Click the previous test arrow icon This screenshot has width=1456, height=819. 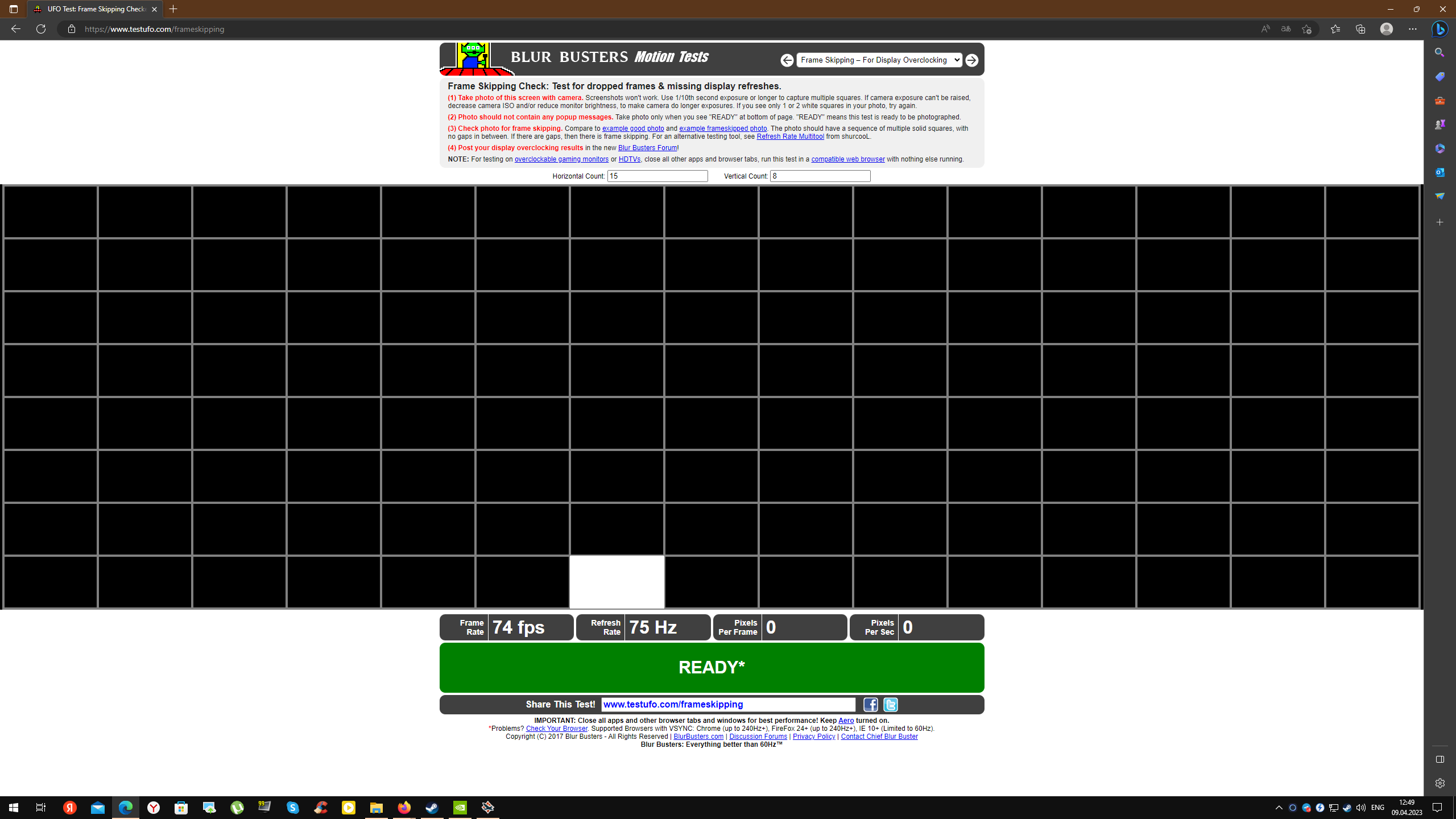tap(787, 60)
